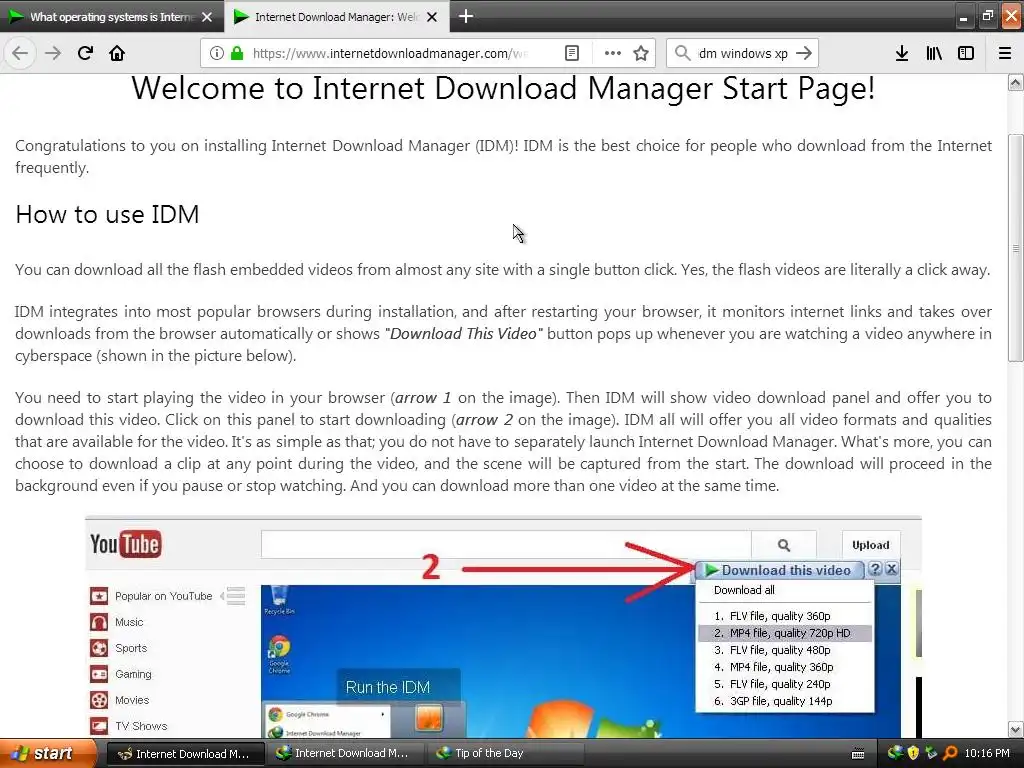Click the YouTube search field in picture
Viewport: 1024px width, 768px height.
[506, 545]
